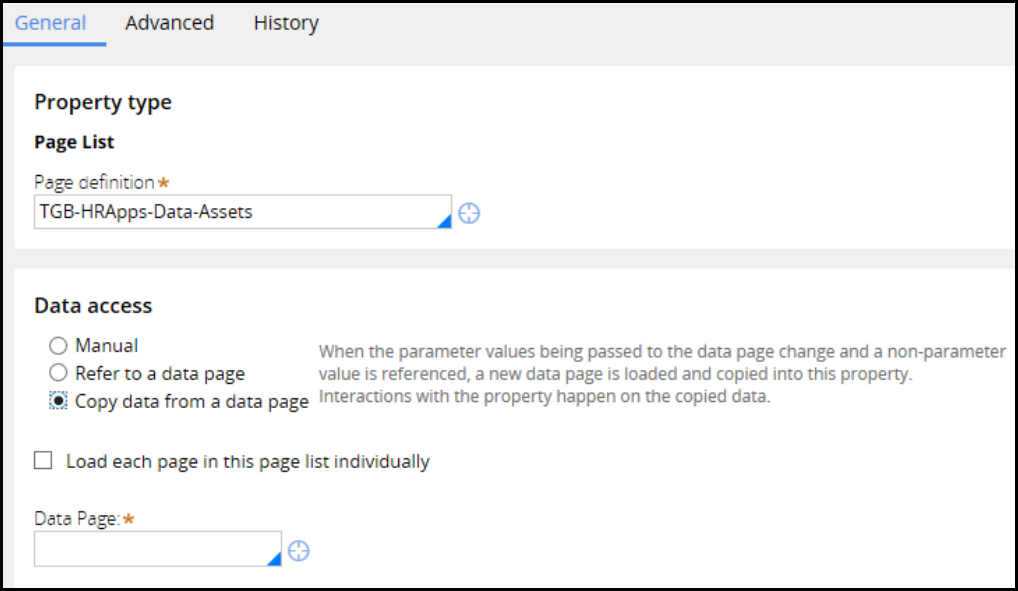Switch to the General tab
1018x591 pixels.
tap(50, 23)
